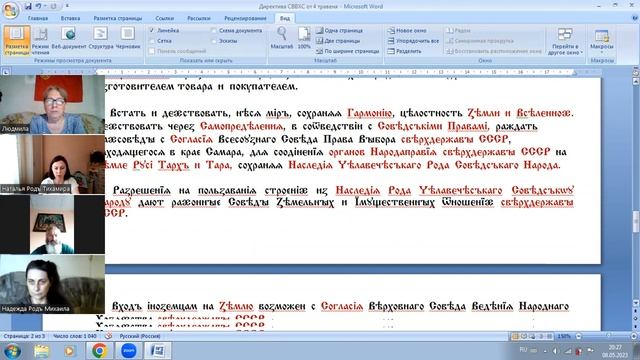Open the Разметка страницы ribbon tab
This screenshot has height=360, width=640.
pyautogui.click(x=118, y=18)
